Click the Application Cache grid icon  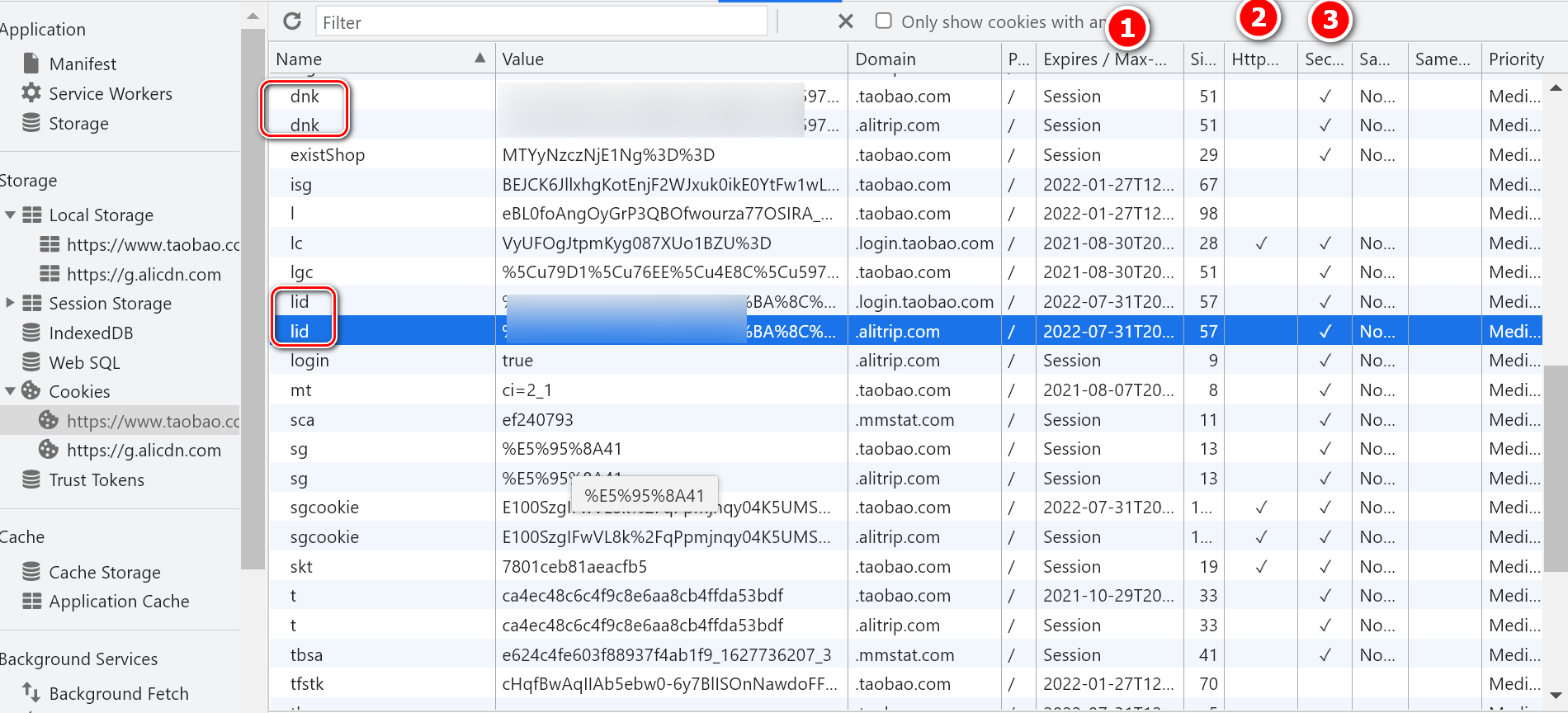[x=31, y=601]
